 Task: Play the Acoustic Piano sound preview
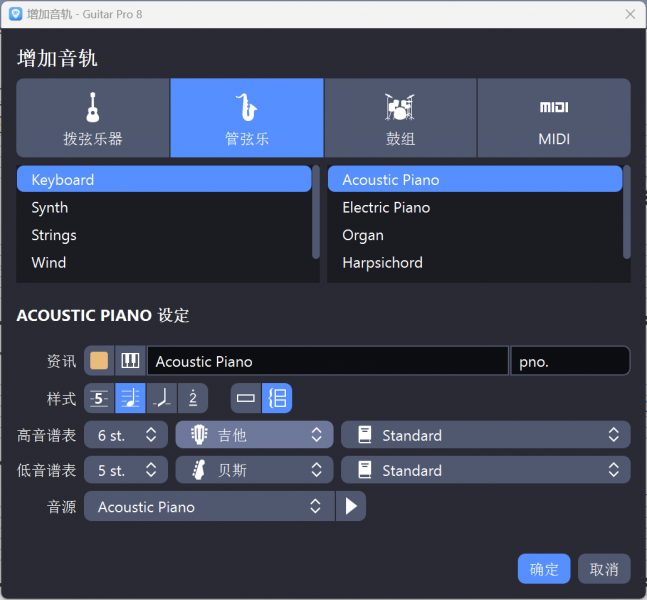[350, 507]
